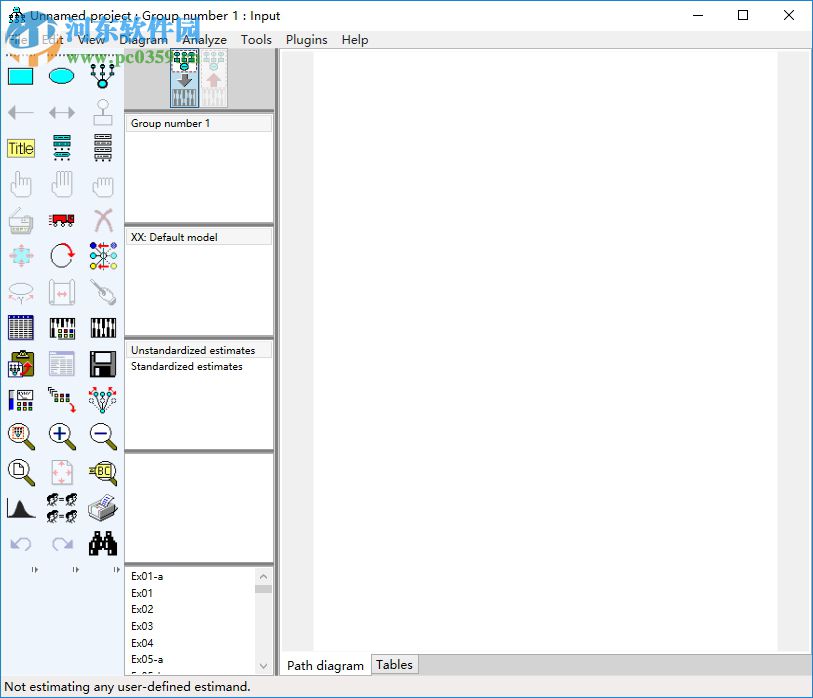This screenshot has width=813, height=698.
Task: Select the move parameter values tool
Action: click(x=21, y=292)
